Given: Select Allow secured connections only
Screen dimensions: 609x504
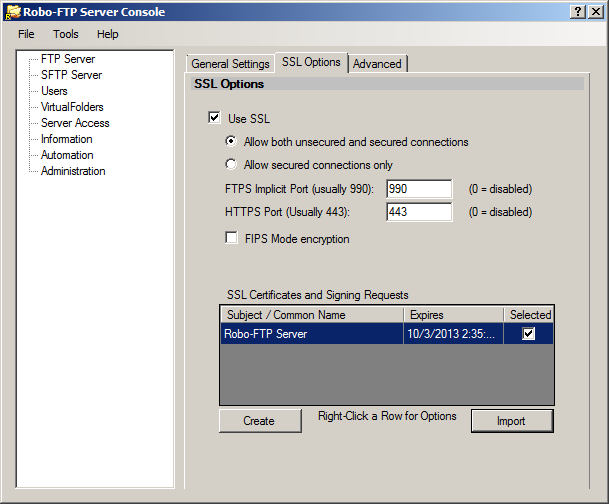Looking at the screenshot, I should [x=231, y=164].
